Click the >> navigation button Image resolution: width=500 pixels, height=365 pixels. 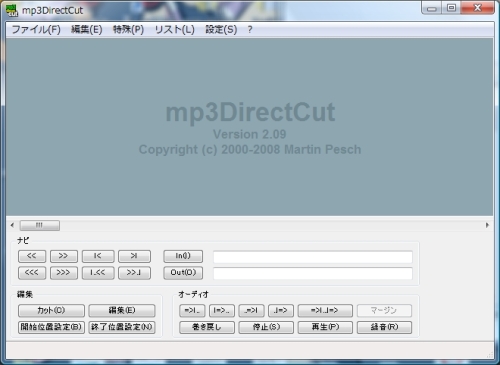pyautogui.click(x=64, y=256)
